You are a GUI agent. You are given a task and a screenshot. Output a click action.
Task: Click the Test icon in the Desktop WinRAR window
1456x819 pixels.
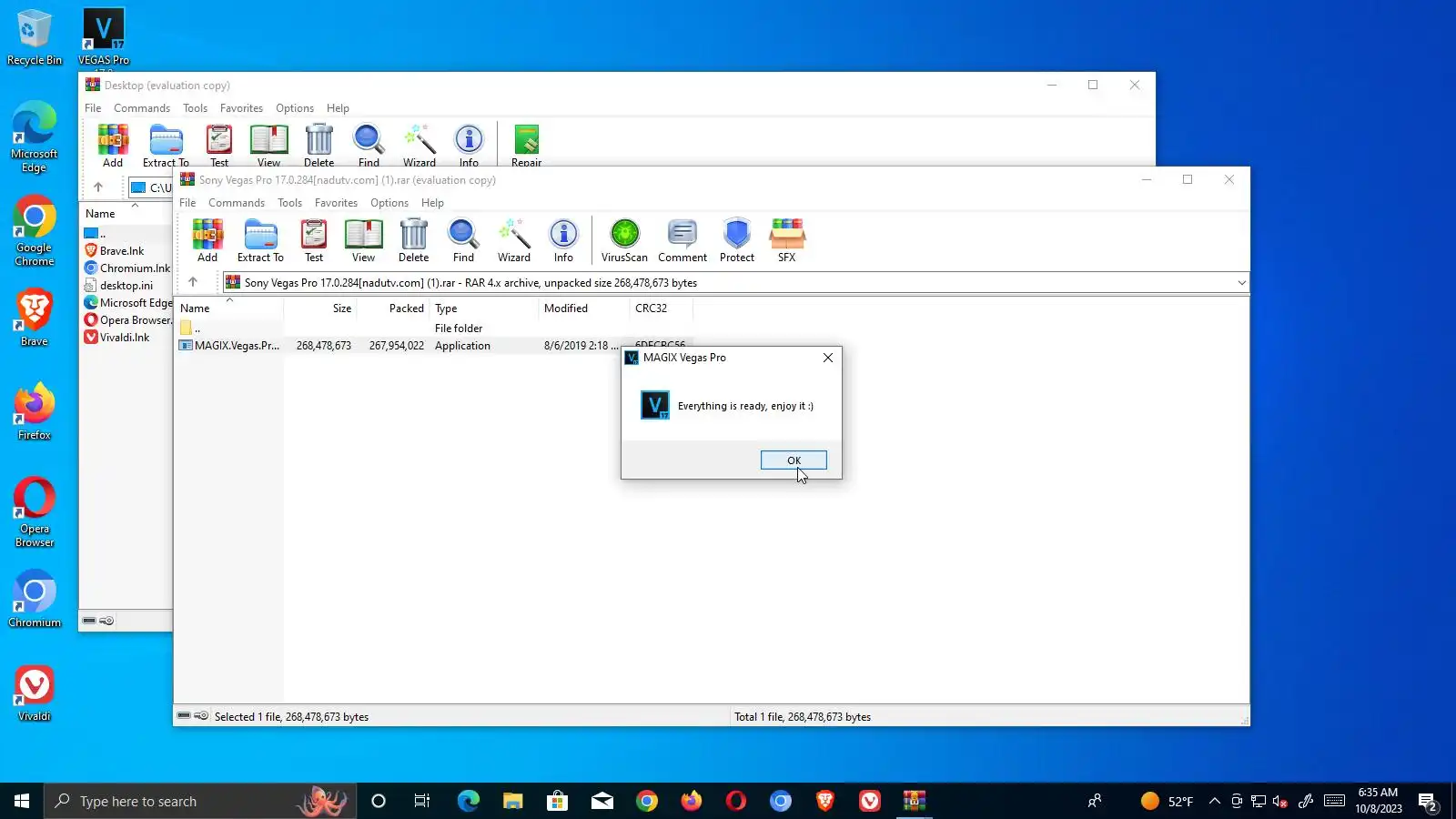pyautogui.click(x=219, y=146)
